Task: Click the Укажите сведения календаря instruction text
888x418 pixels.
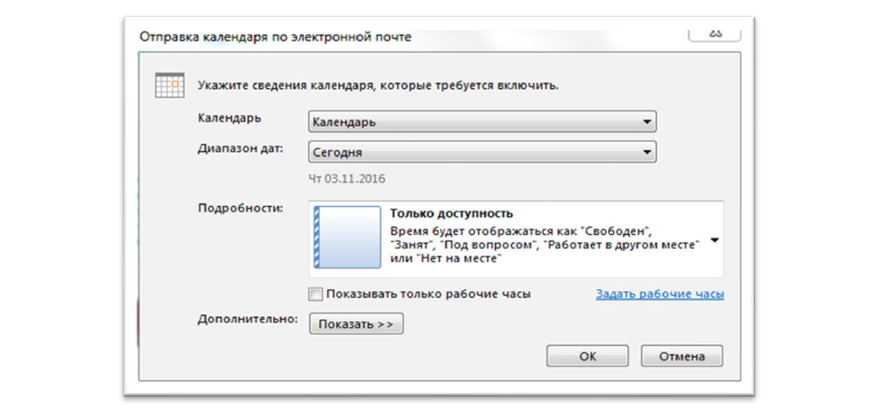Action: 377,86
